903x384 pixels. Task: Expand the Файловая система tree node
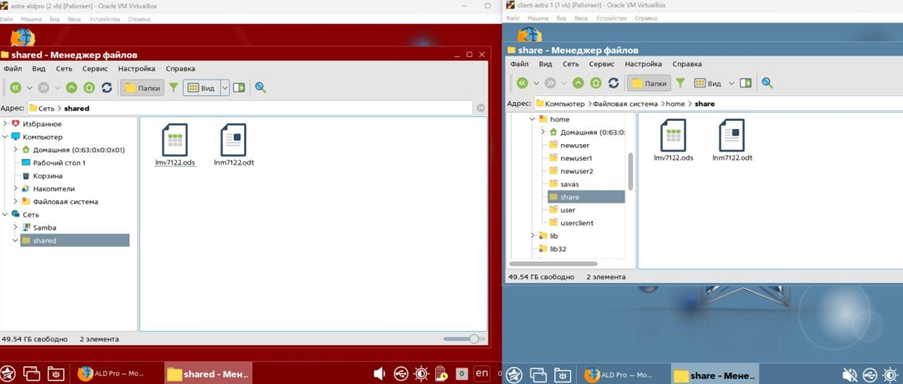coord(16,201)
